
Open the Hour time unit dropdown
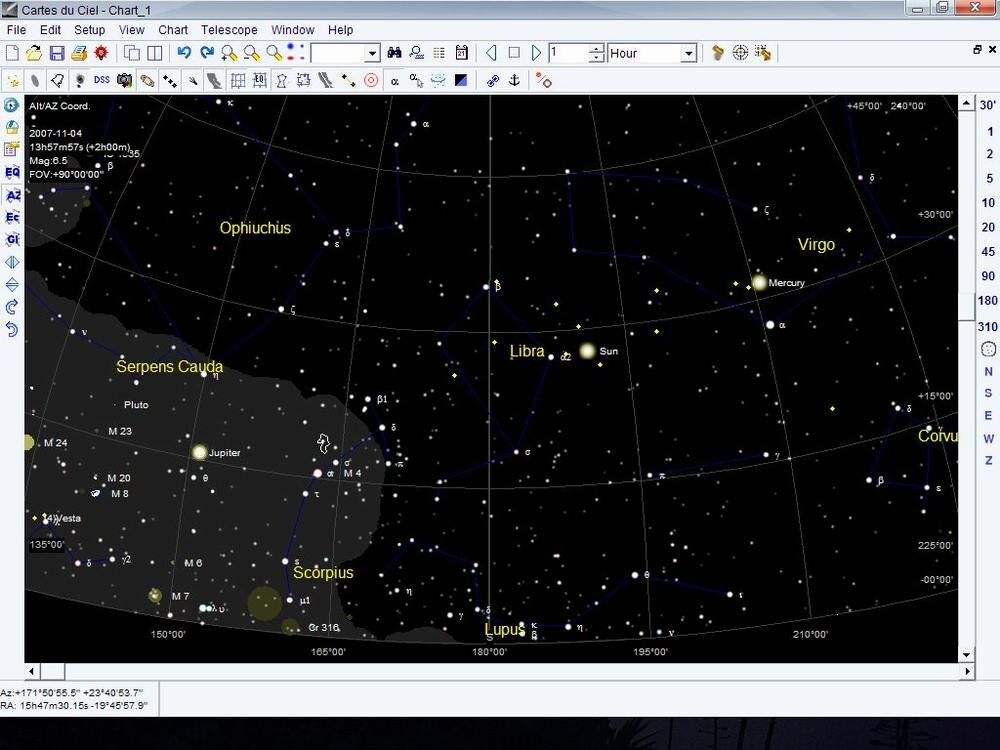688,53
